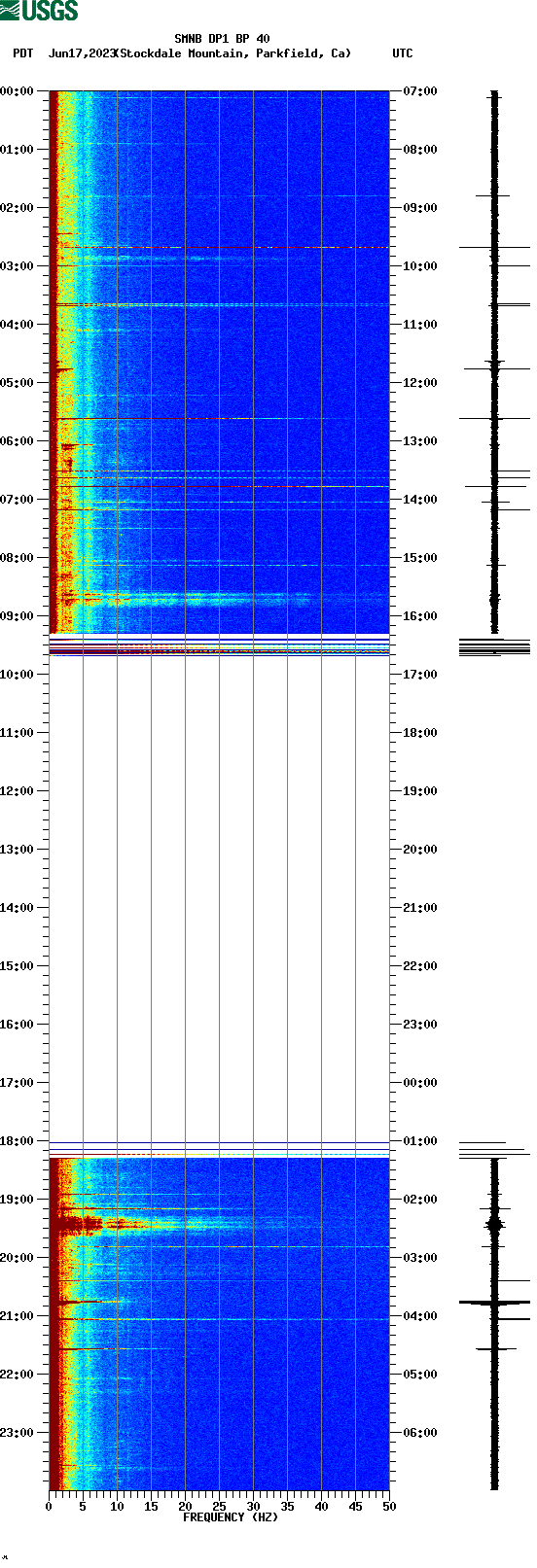This screenshot has width=537, height=1568.
Task: Click the 21:00 PDT time label
Action: 18,1316
